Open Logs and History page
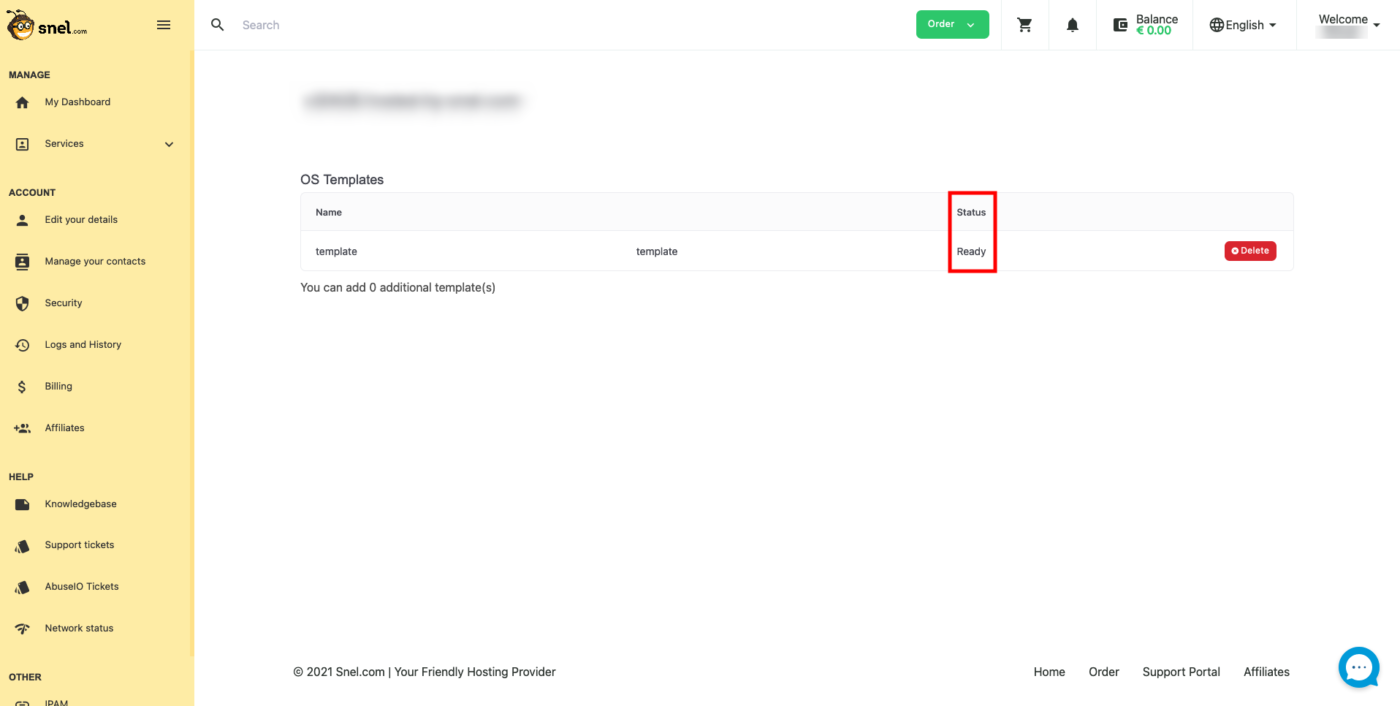The width and height of the screenshot is (1400, 706). [82, 345]
